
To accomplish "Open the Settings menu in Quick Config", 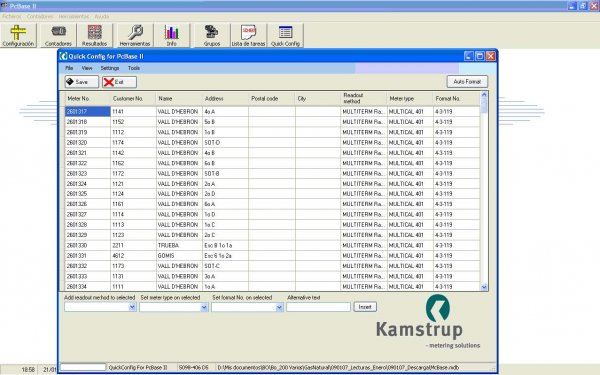I will (110, 68).
